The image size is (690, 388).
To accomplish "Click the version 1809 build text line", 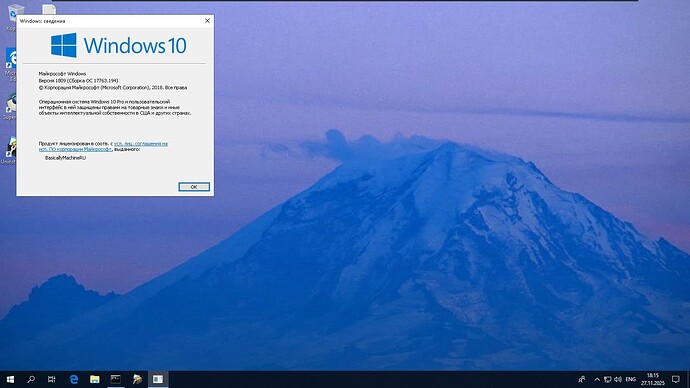I will 78,81.
